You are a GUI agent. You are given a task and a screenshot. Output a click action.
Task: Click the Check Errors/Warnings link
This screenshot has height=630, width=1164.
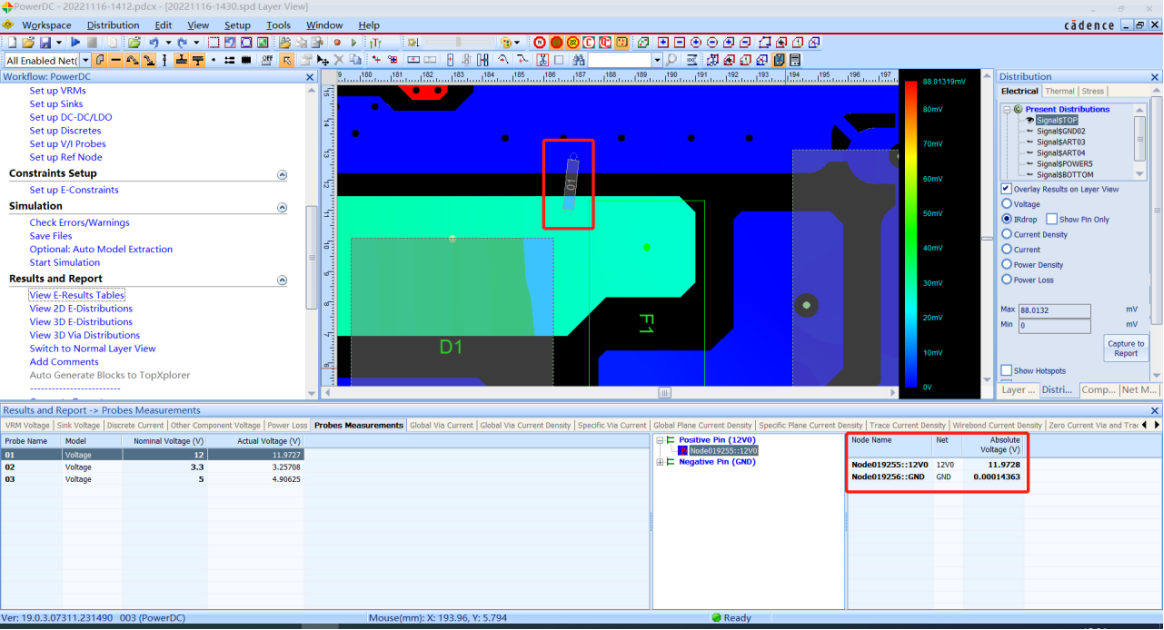[79, 222]
